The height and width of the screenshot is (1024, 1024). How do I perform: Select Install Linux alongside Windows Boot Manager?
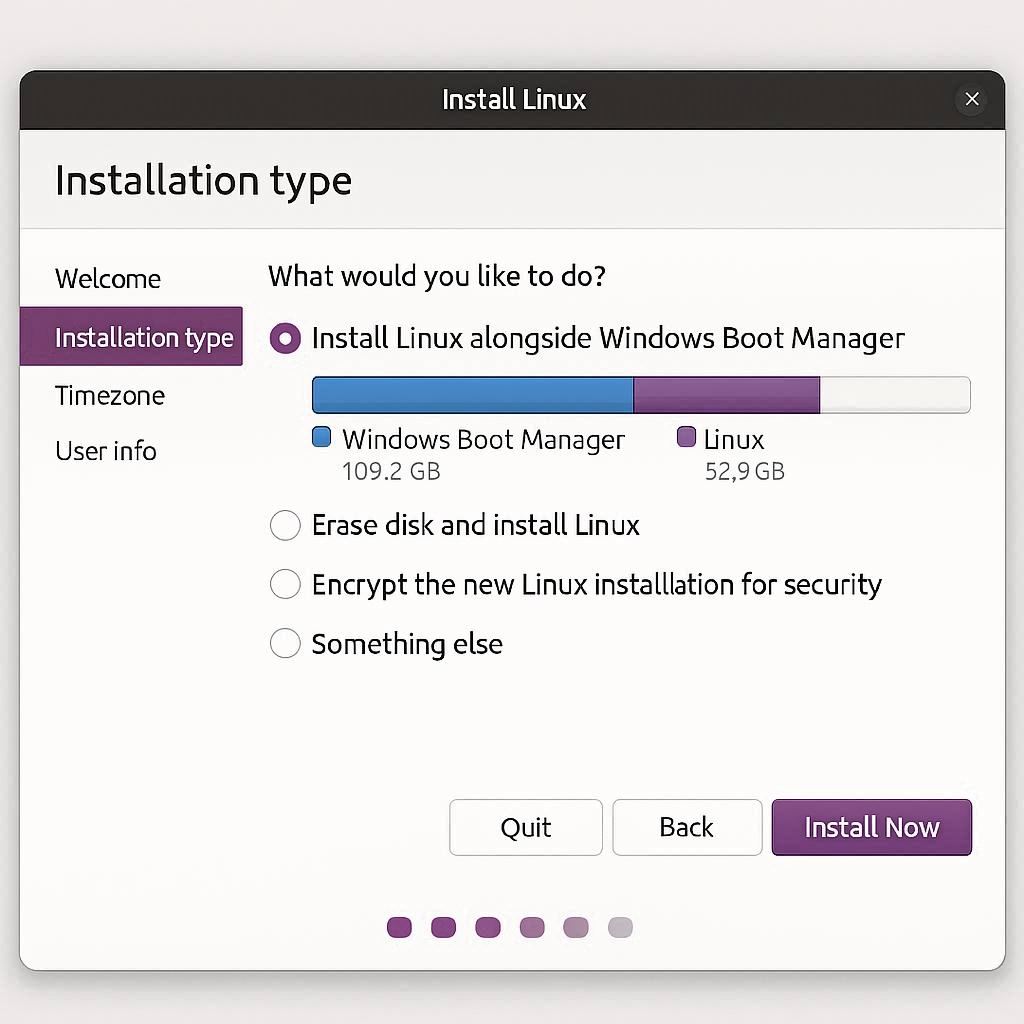click(x=286, y=339)
